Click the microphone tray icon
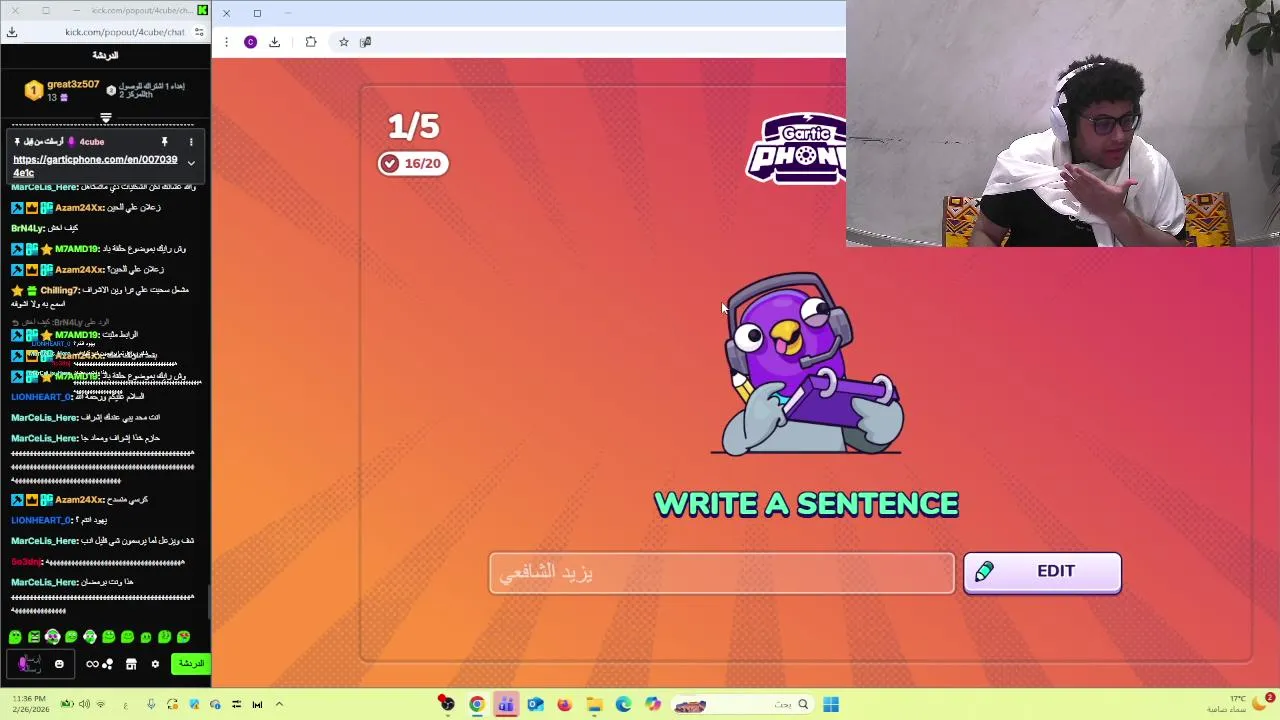 [x=151, y=705]
